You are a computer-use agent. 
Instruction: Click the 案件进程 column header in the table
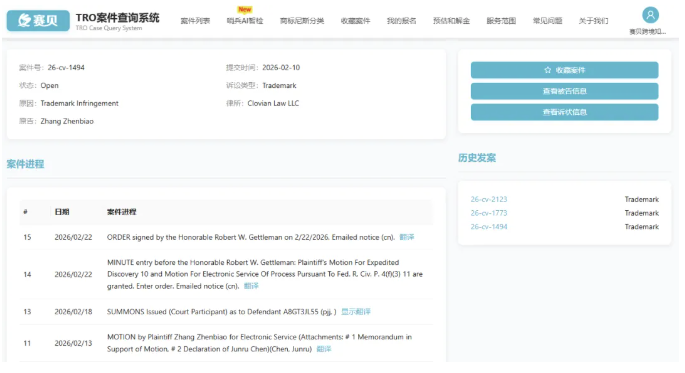click(x=121, y=212)
